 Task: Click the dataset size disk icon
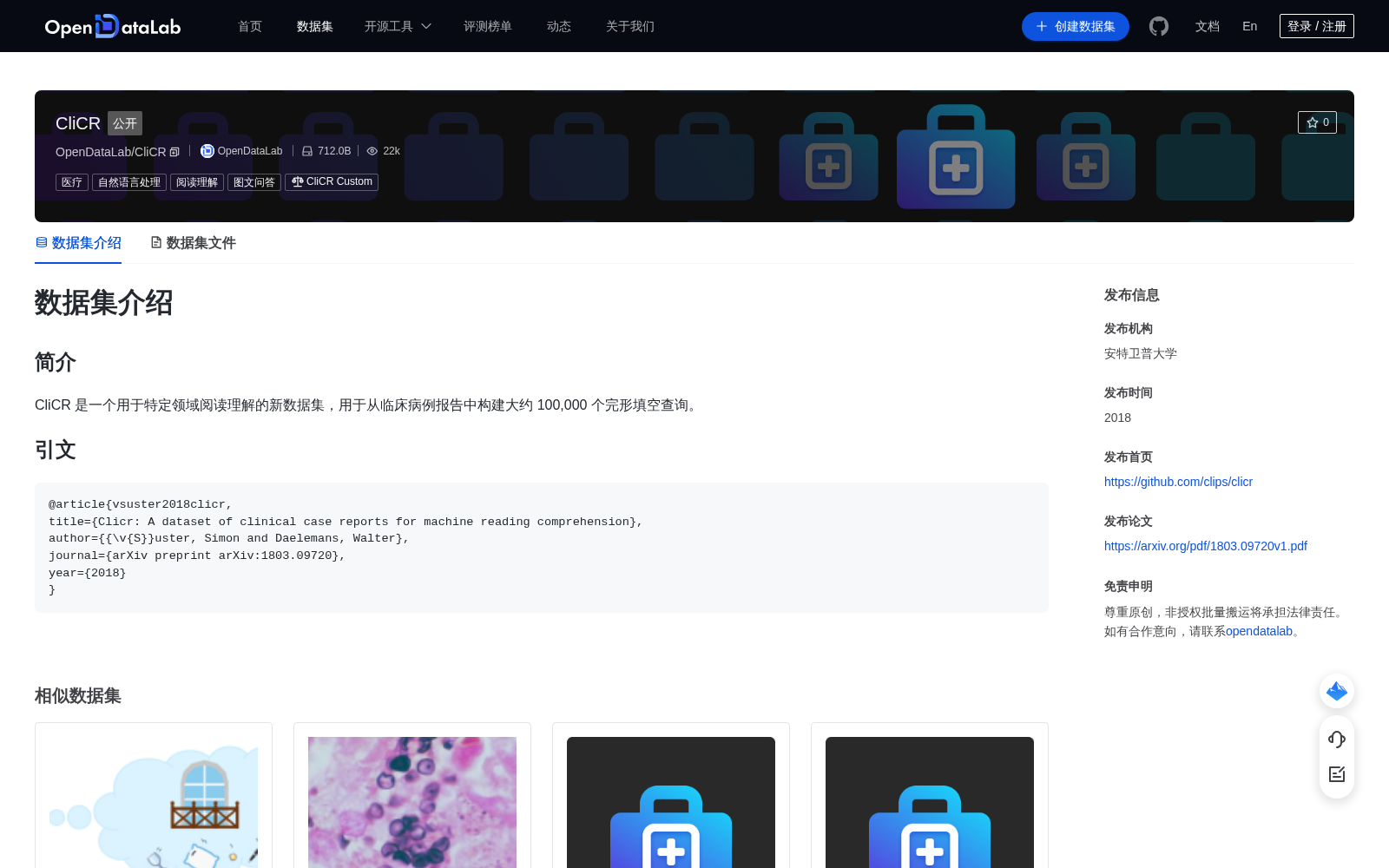click(x=307, y=151)
